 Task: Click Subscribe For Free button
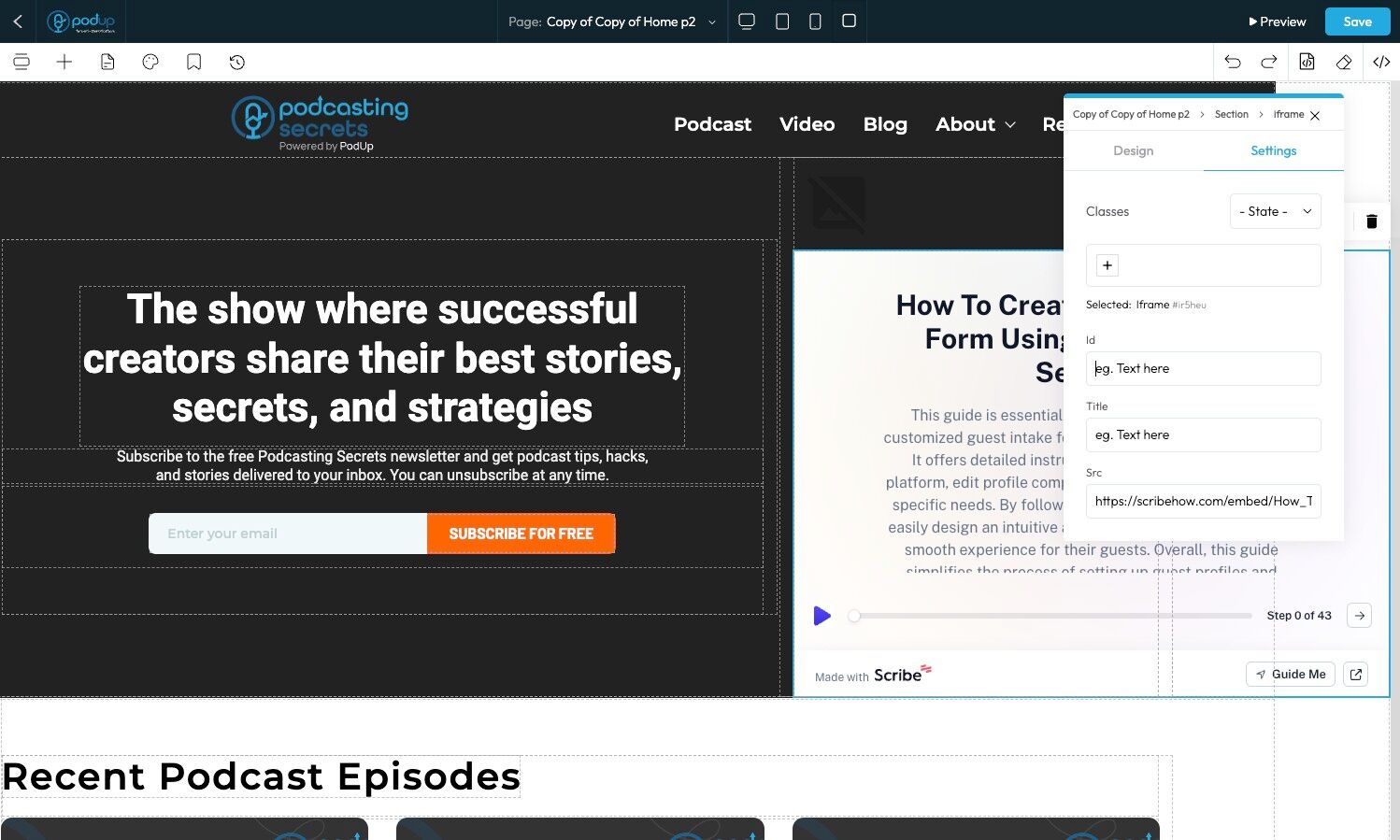pyautogui.click(x=521, y=534)
